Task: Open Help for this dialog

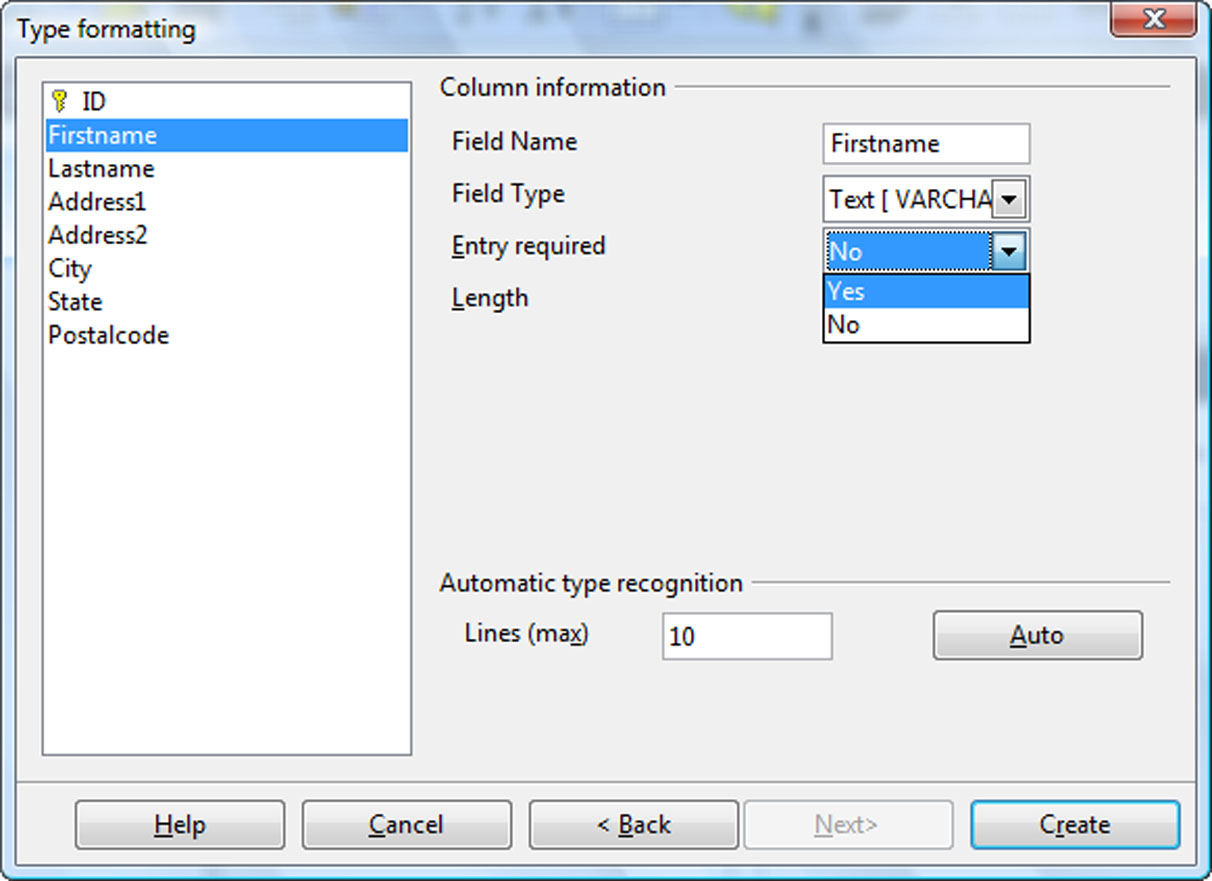Action: coord(180,825)
